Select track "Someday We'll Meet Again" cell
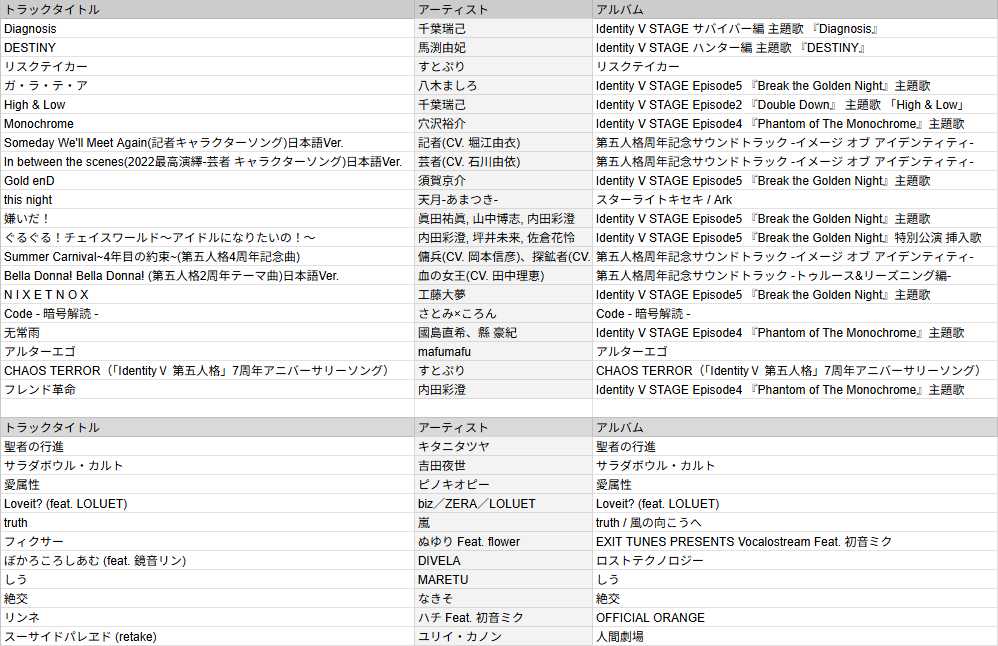Screen dimensions: 998x646 click(207, 143)
